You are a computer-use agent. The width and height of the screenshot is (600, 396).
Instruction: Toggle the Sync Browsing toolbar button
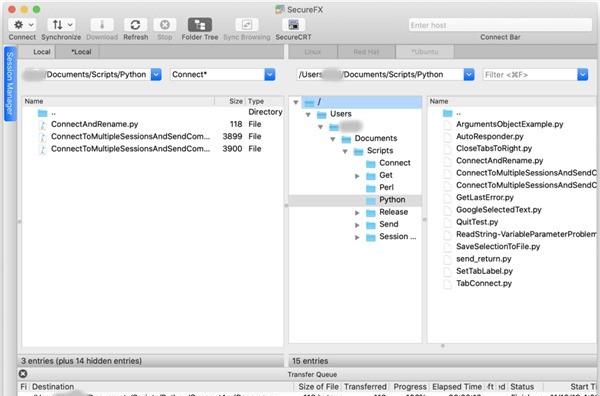click(246, 25)
